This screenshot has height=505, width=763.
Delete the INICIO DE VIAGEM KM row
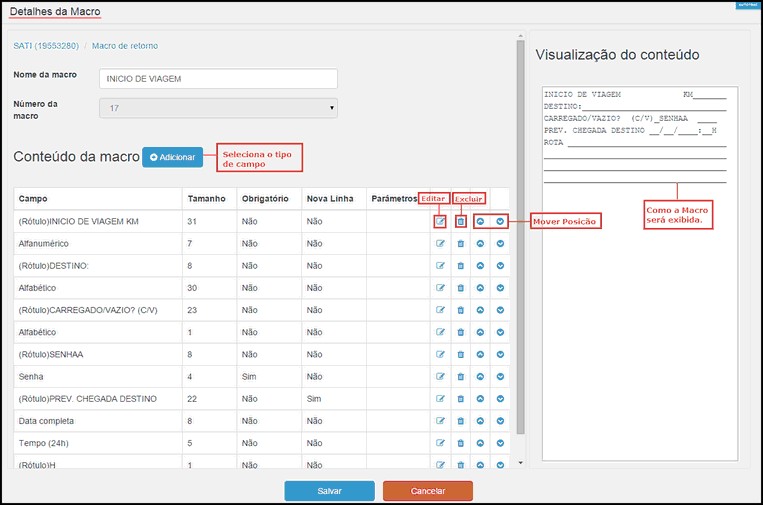[460, 221]
